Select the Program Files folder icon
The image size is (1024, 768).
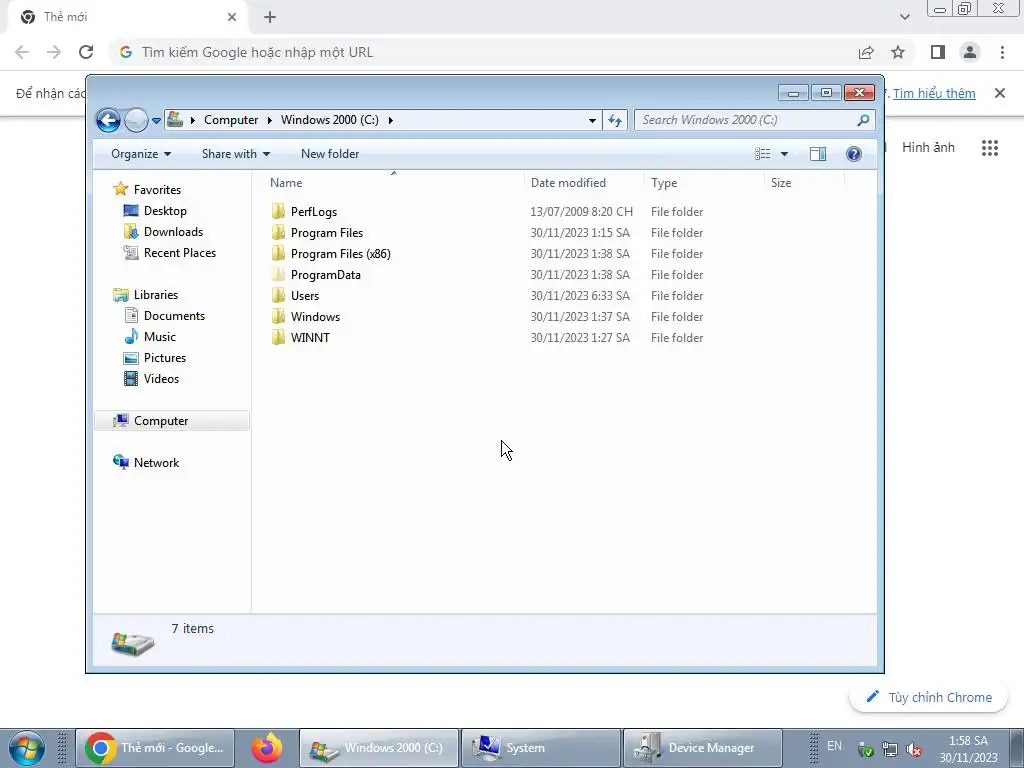278,232
